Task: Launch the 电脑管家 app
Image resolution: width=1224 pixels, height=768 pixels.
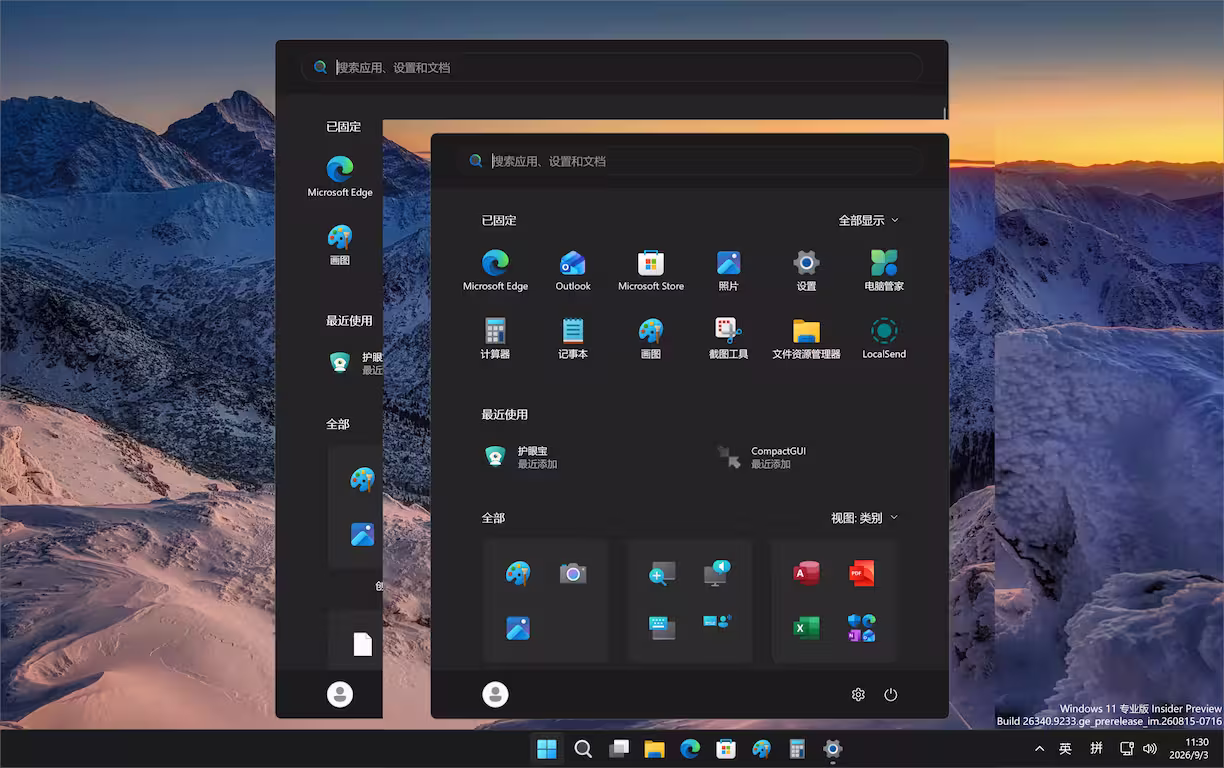Action: point(884,271)
